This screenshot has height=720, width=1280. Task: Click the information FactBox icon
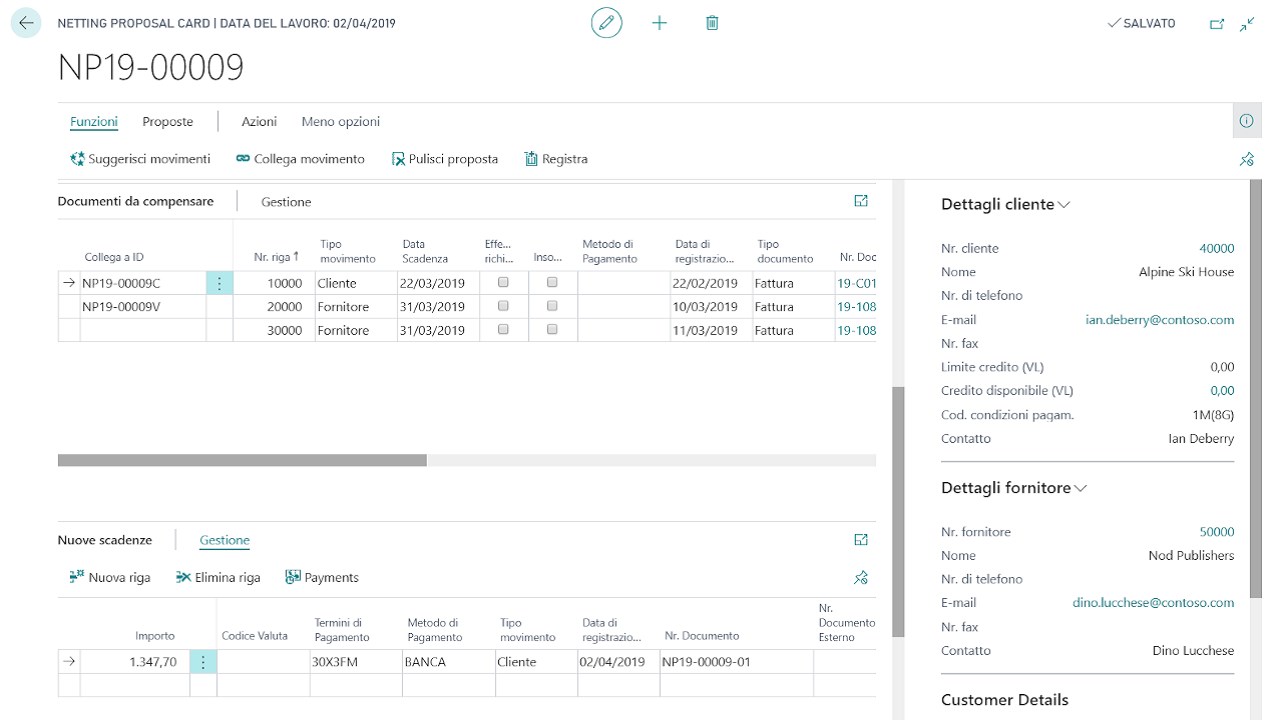(1246, 121)
